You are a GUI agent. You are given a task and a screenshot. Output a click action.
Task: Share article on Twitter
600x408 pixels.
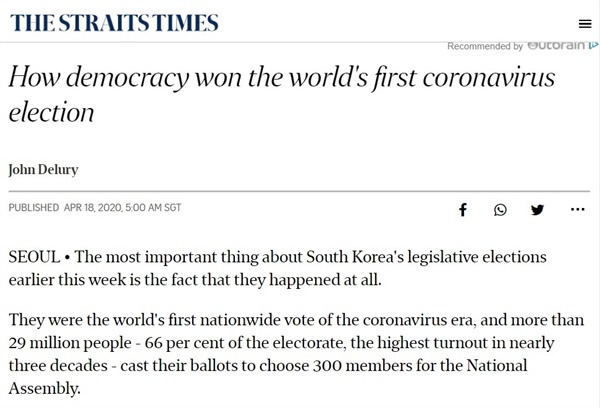pos(537,210)
